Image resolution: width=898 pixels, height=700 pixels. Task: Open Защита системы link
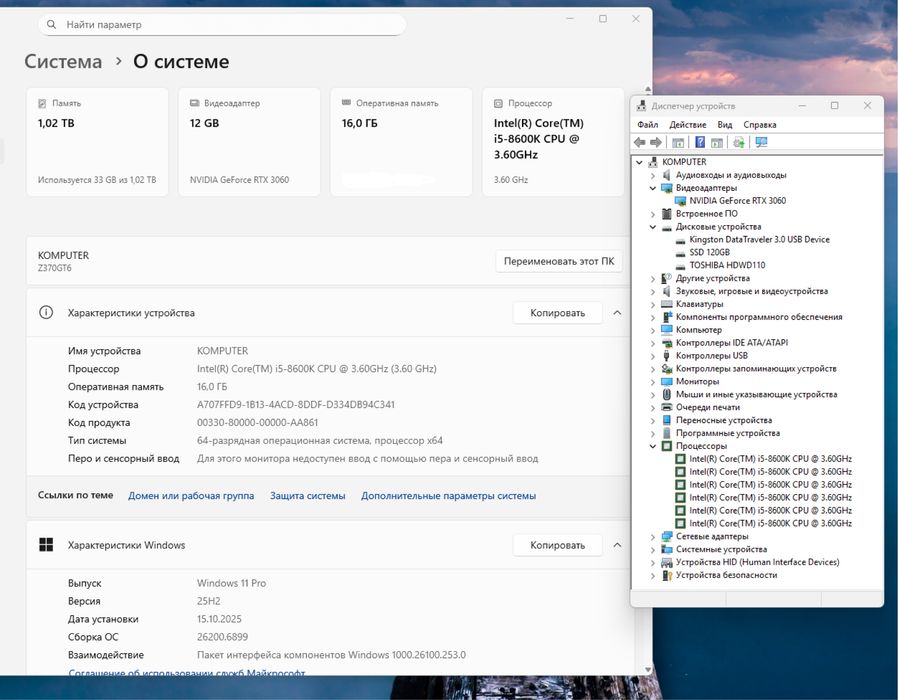coord(308,495)
